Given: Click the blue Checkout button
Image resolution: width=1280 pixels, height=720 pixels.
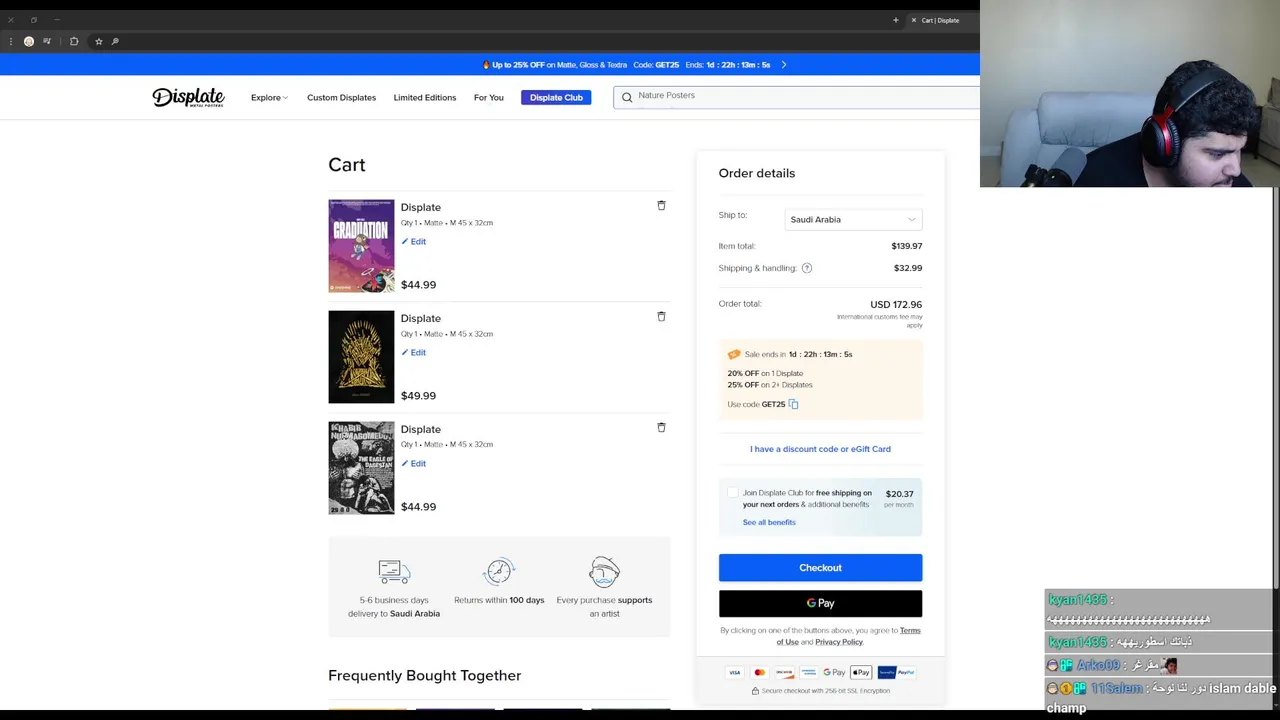Looking at the screenshot, I should coord(820,568).
